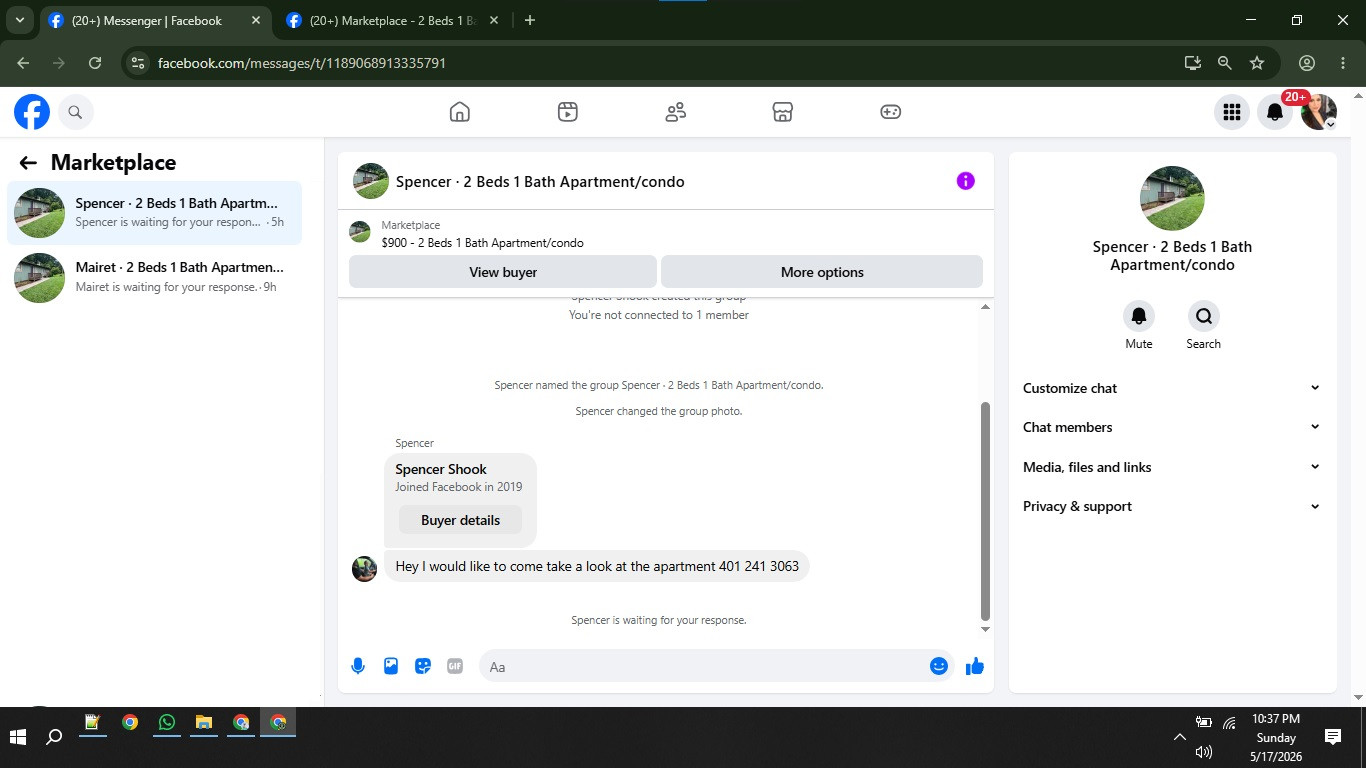
Task: Open conversation information purple icon
Action: pos(965,181)
